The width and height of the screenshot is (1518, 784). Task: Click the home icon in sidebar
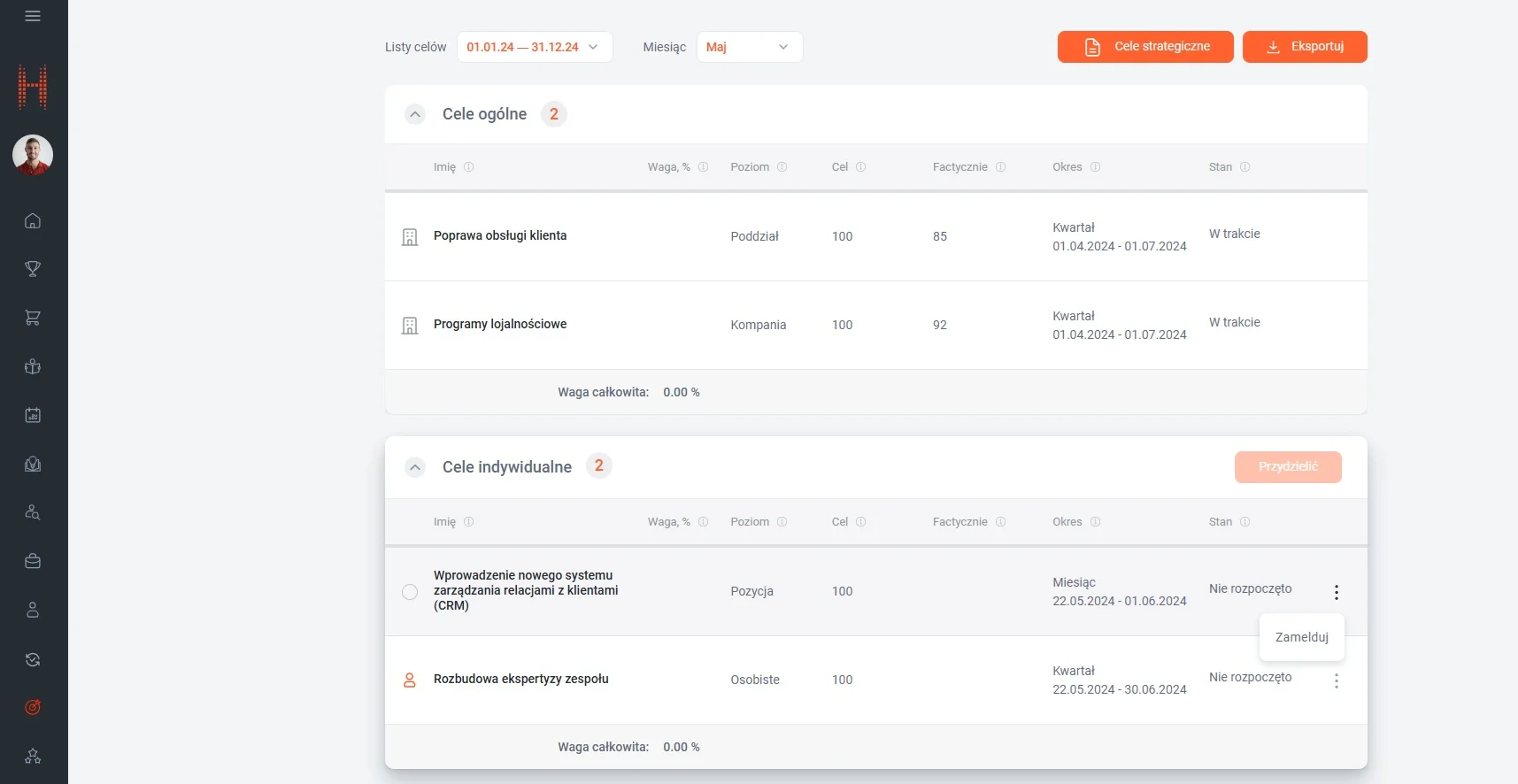click(33, 221)
